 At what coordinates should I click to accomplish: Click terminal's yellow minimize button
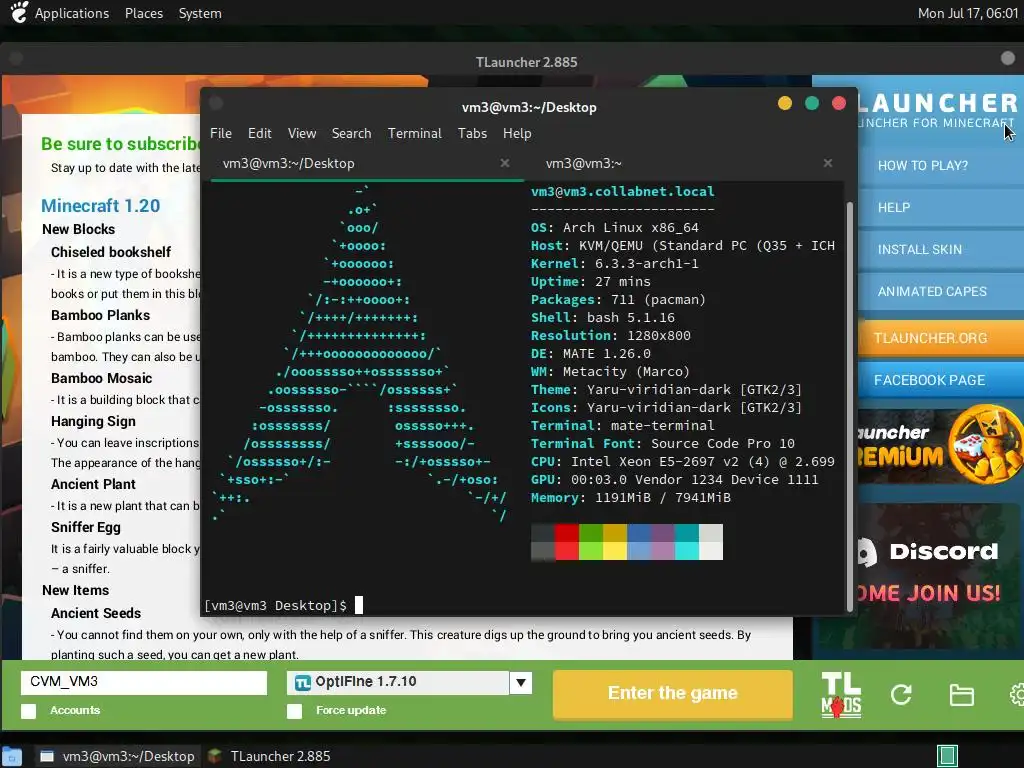click(x=785, y=103)
